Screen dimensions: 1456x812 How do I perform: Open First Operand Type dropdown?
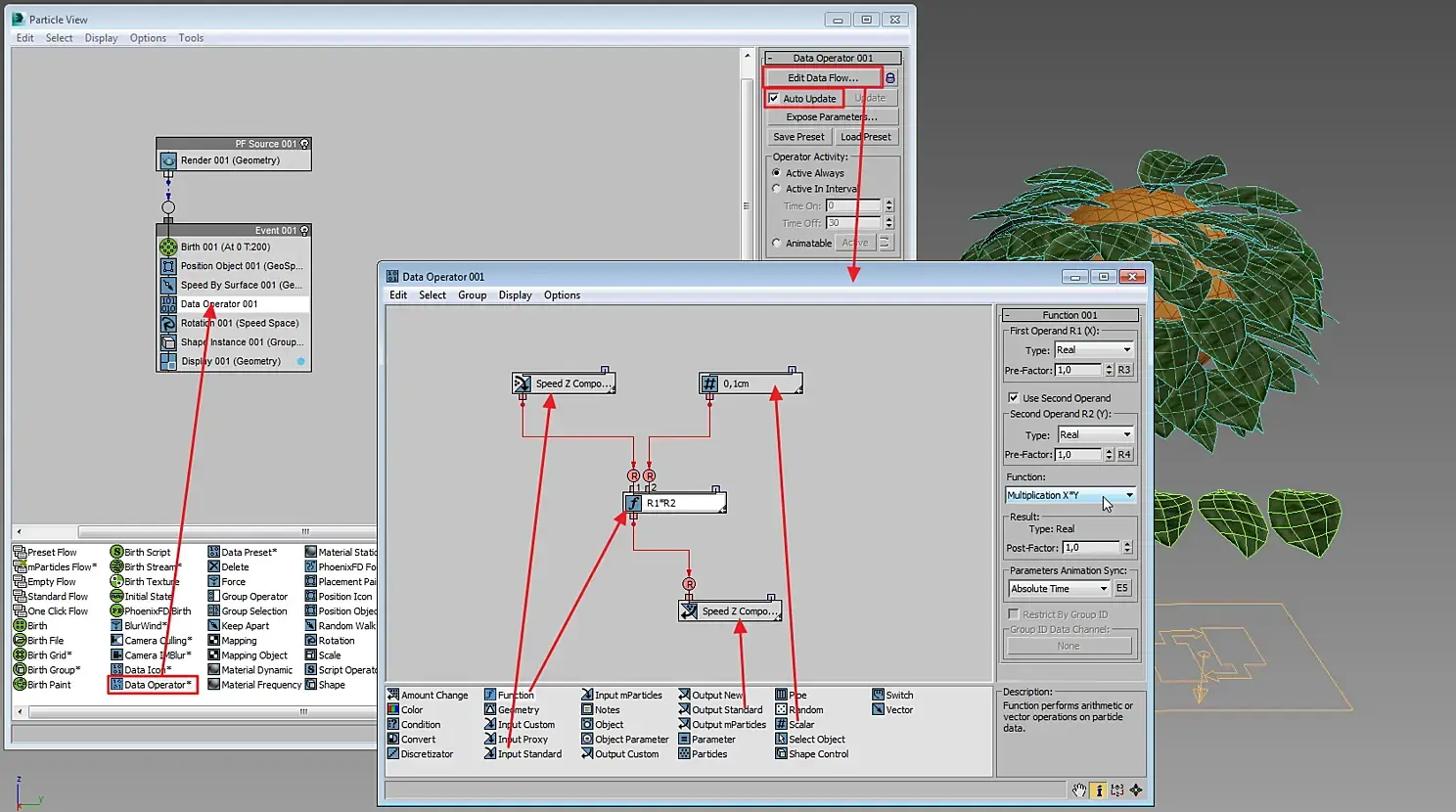[1093, 349]
